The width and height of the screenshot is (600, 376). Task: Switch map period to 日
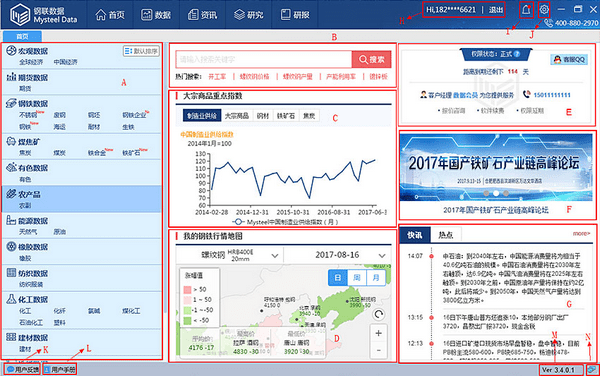[338, 277]
